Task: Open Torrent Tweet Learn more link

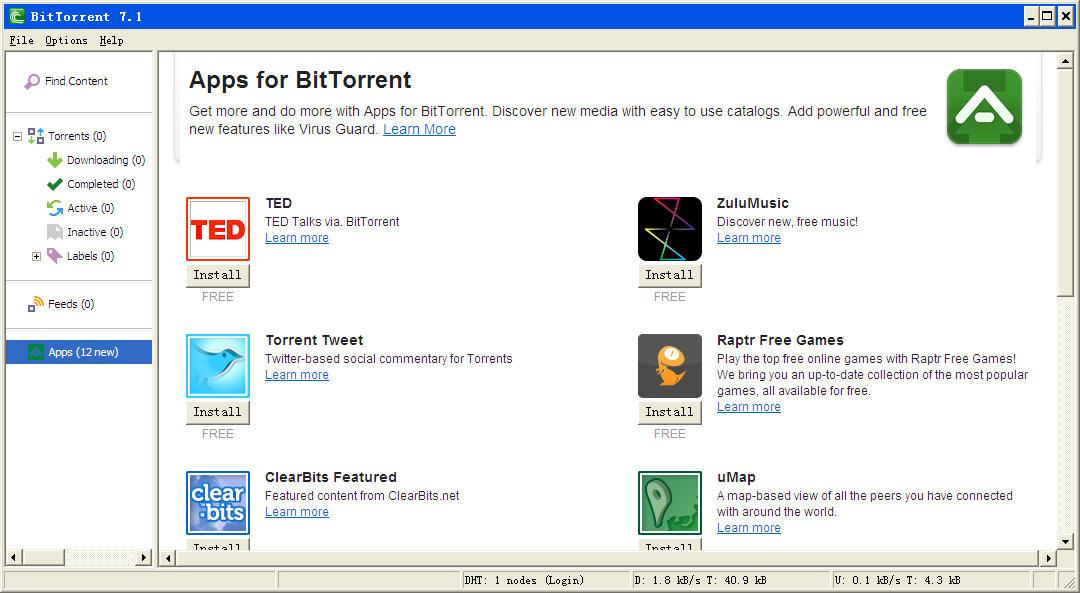Action: (x=297, y=375)
